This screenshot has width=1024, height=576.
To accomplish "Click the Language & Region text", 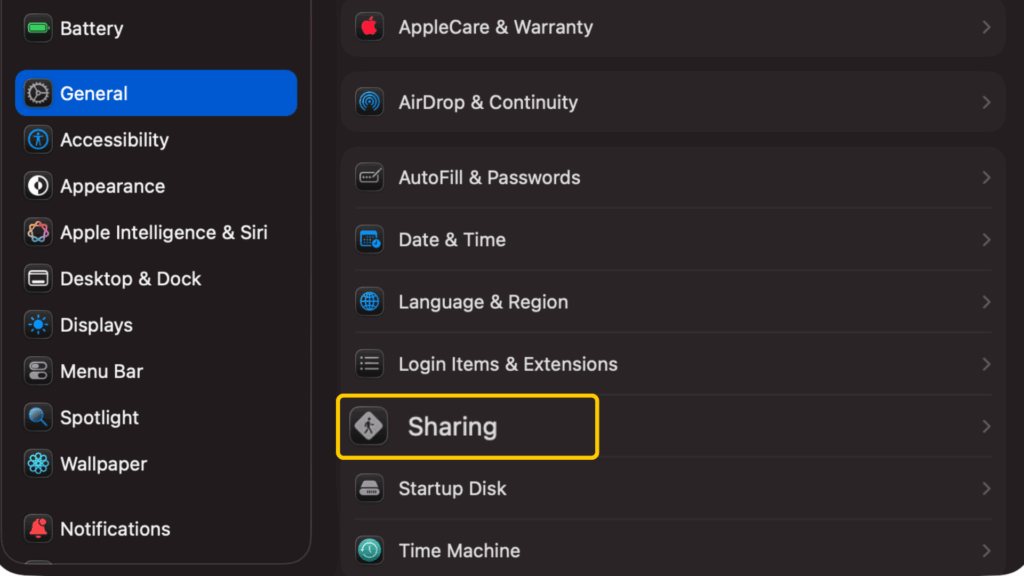I will (483, 302).
